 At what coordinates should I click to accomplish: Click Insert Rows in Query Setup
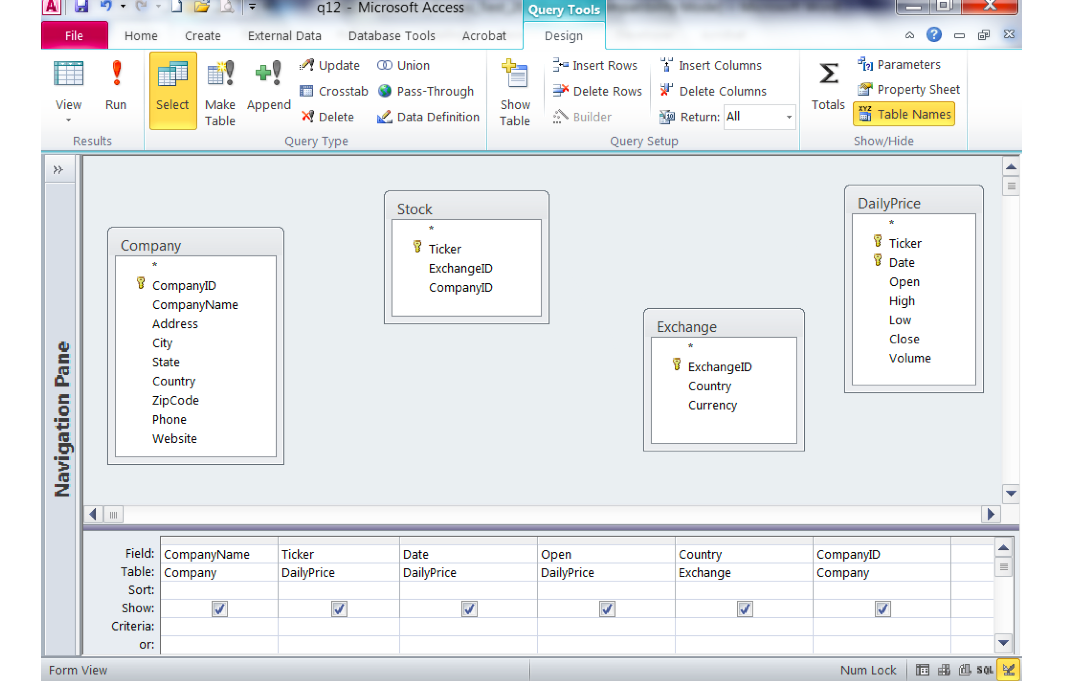pos(595,65)
